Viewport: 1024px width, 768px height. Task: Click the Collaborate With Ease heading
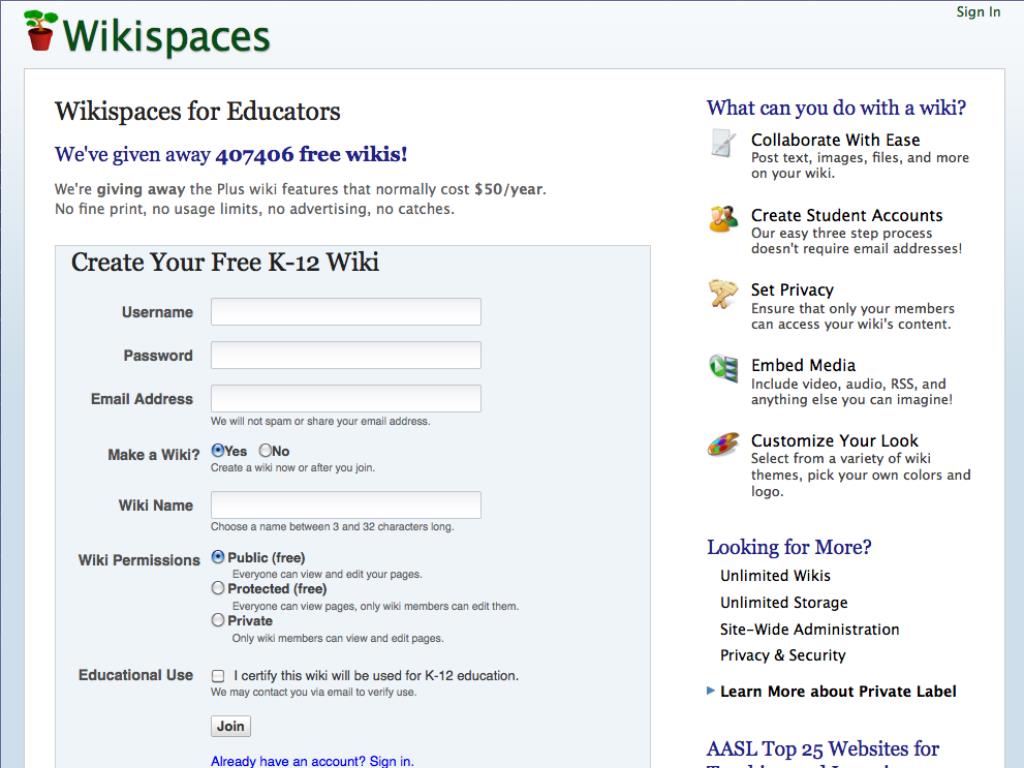coord(835,140)
